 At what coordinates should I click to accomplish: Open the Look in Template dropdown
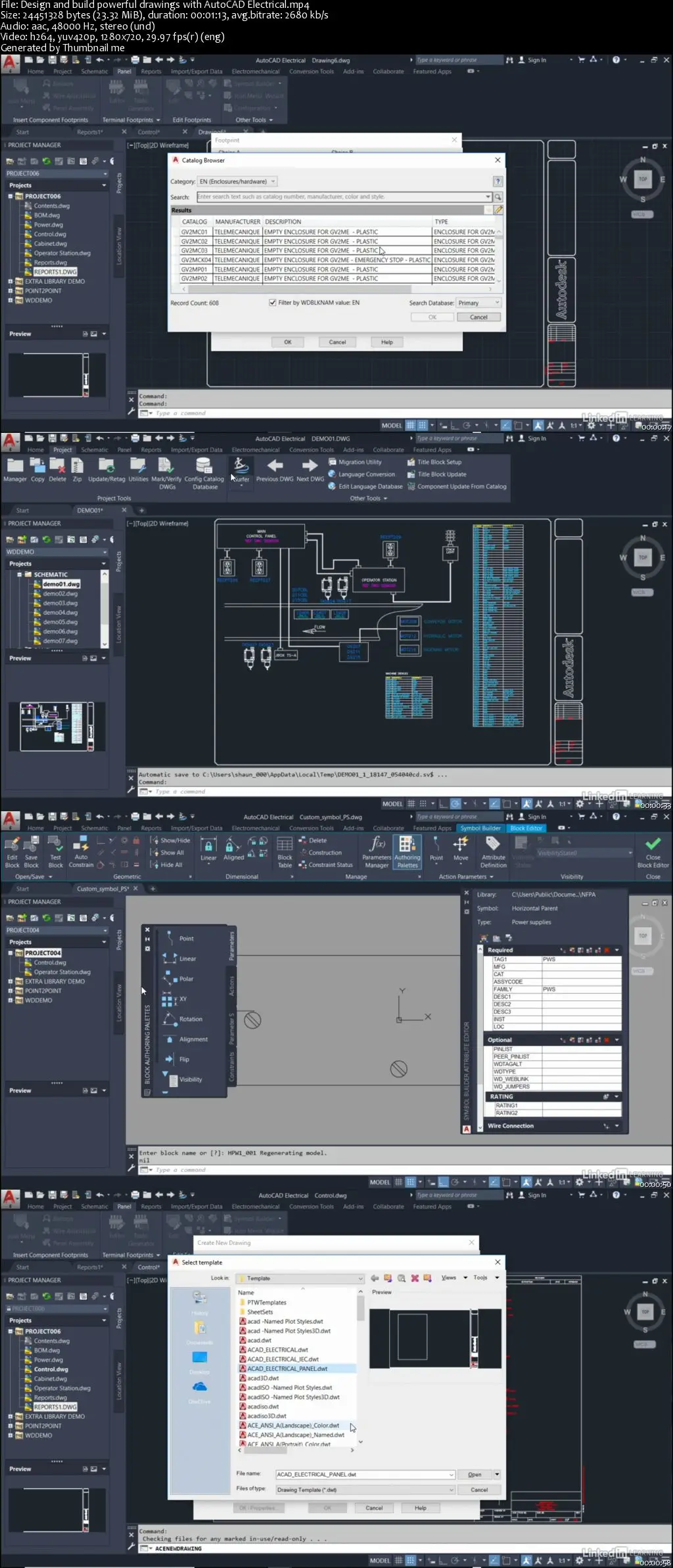click(x=299, y=1278)
